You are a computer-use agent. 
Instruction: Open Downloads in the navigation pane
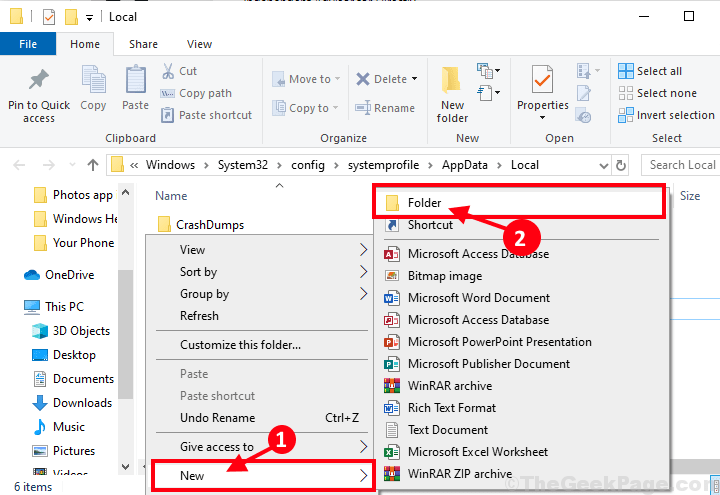[x=72, y=403]
